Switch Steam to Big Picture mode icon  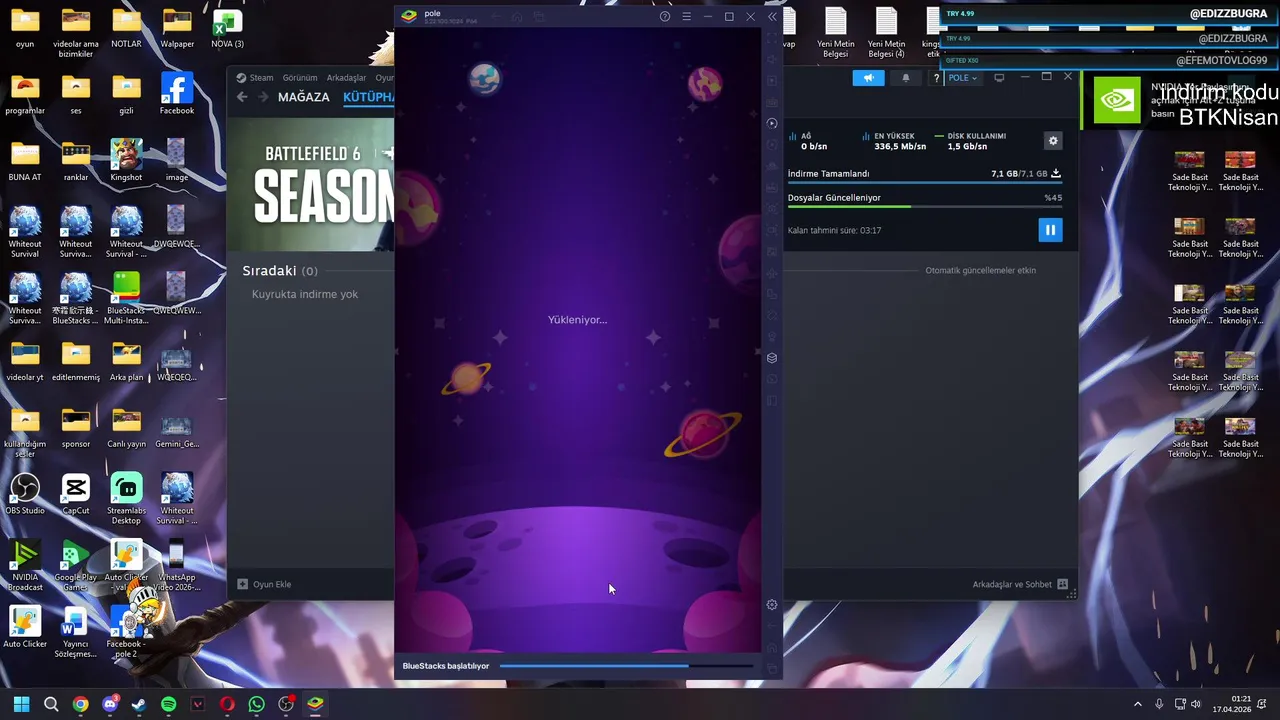[x=998, y=78]
